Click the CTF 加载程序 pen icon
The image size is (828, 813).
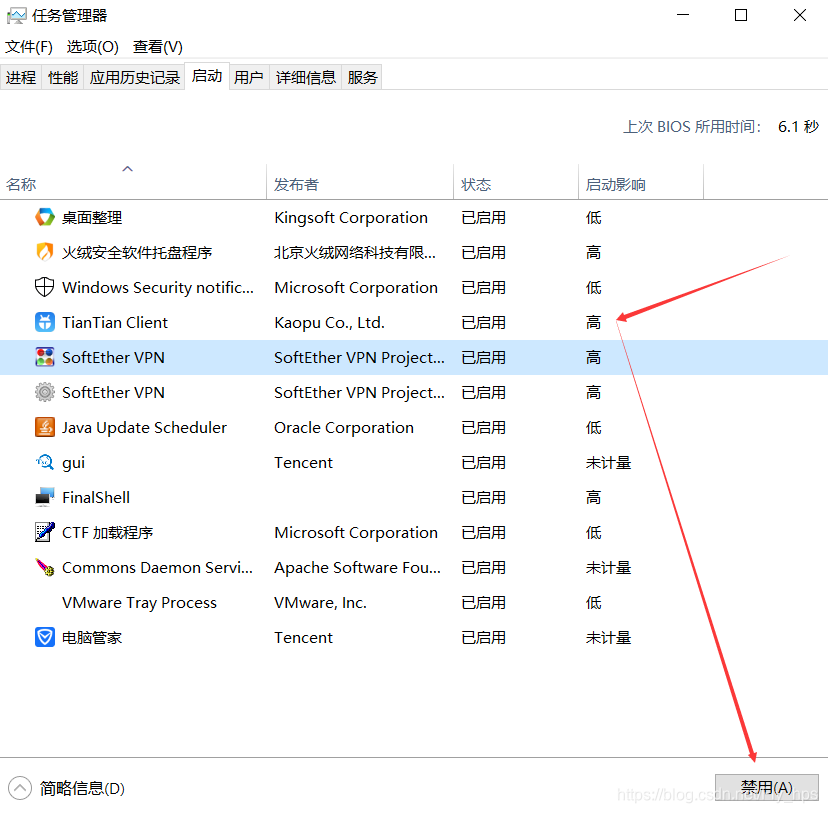pyautogui.click(x=44, y=532)
